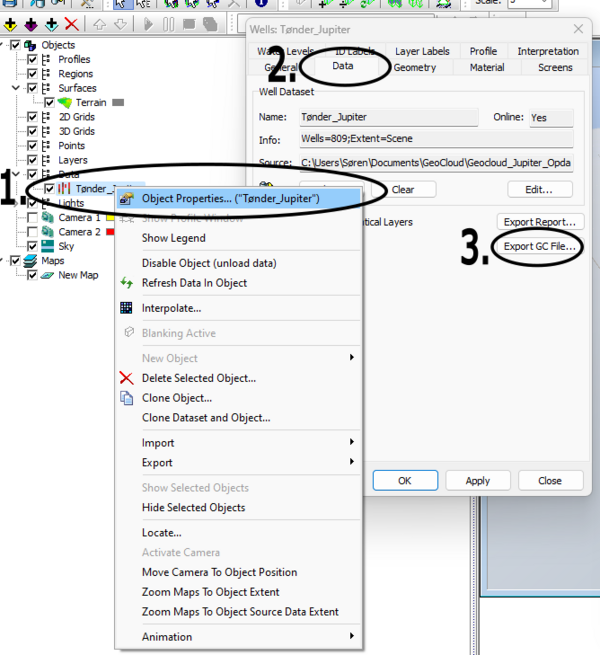Click the Tønder wells dataset icon
This screenshot has width=600, height=655.
click(x=64, y=188)
